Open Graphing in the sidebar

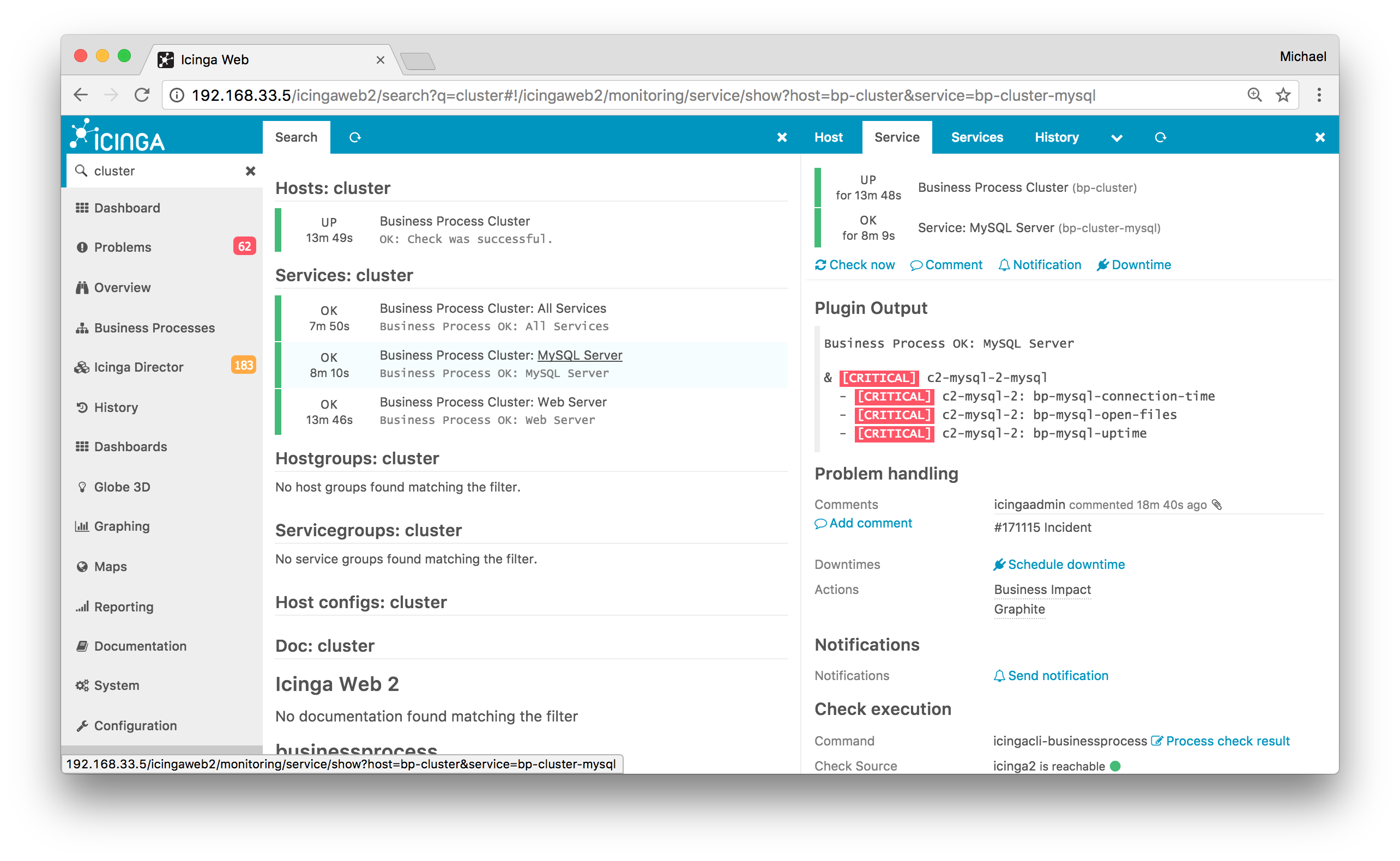point(162,526)
